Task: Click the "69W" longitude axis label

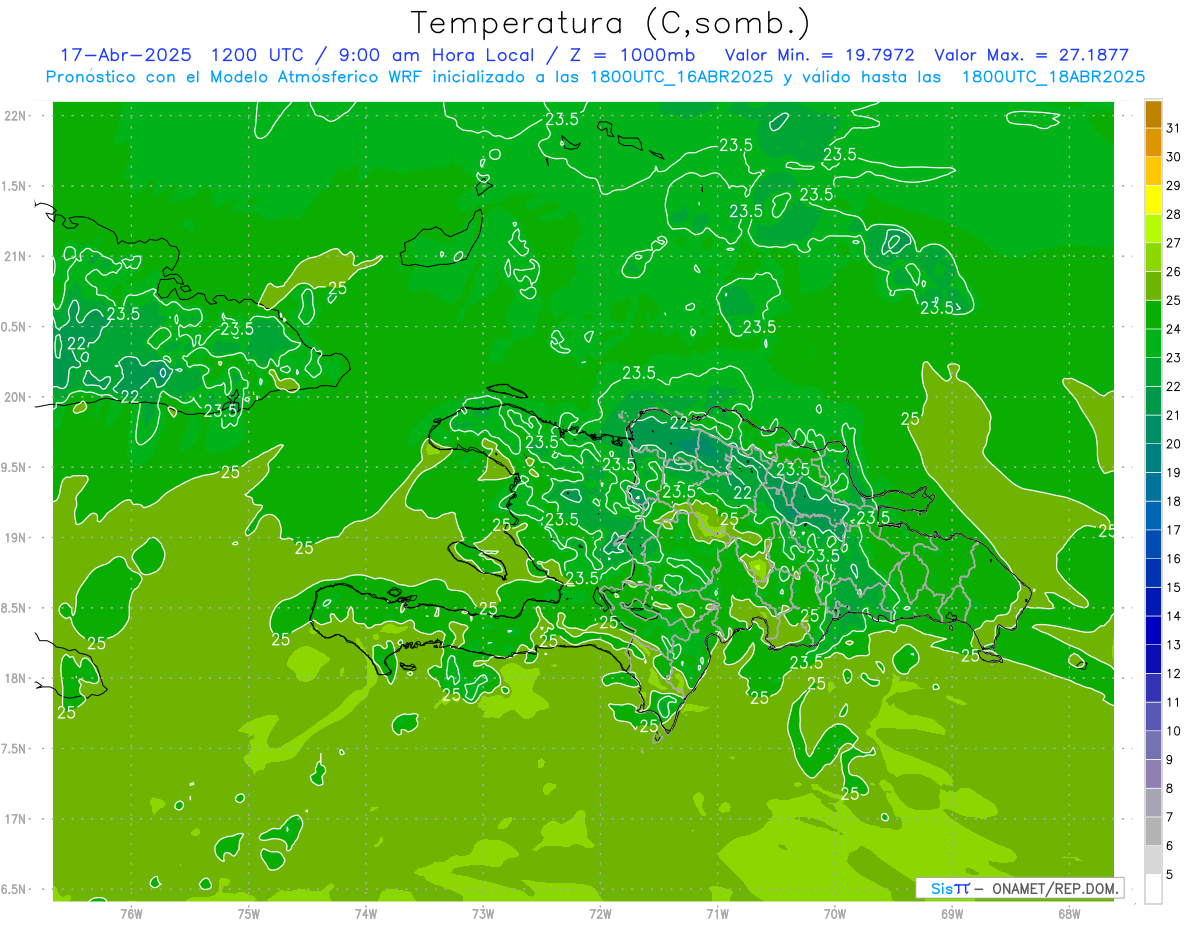Action: point(952,912)
